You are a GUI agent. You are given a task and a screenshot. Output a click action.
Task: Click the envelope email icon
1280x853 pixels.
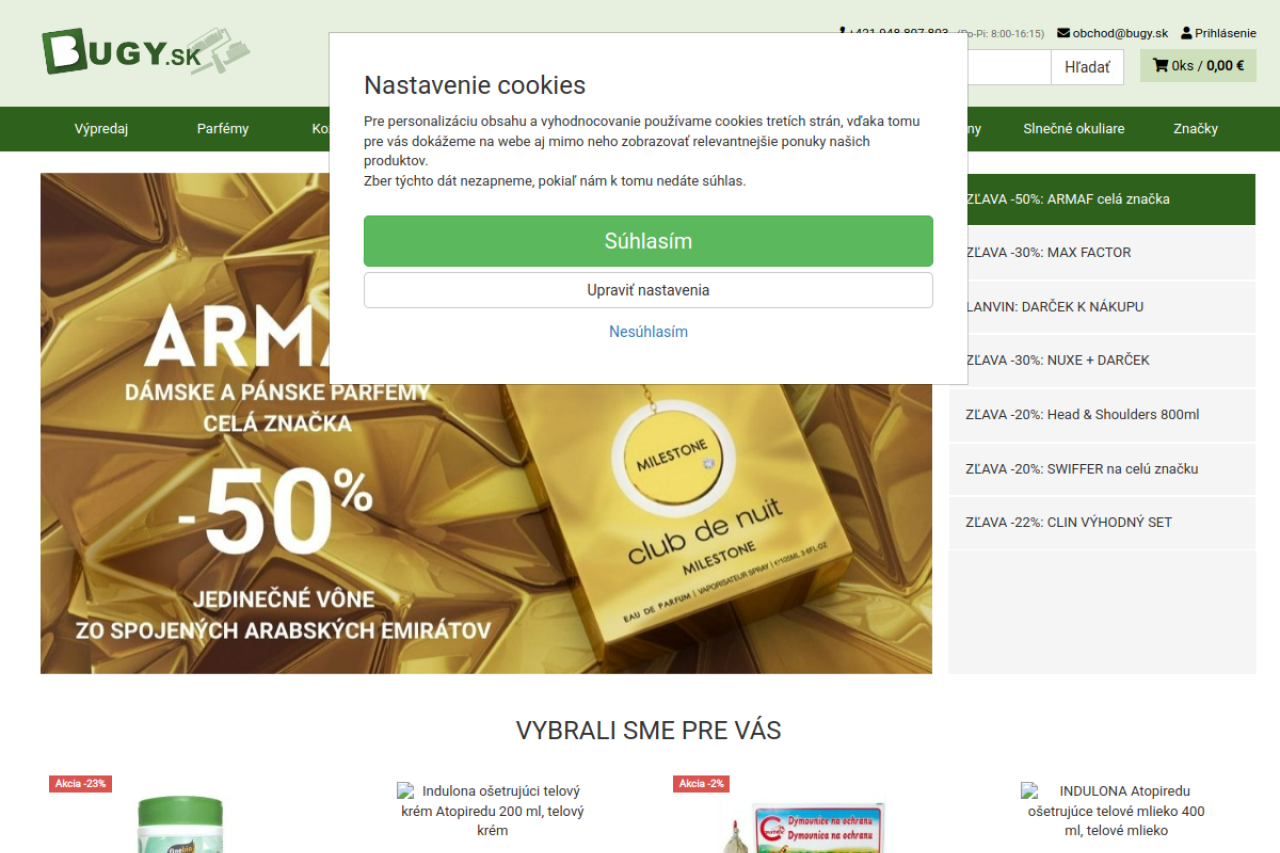tap(1063, 33)
